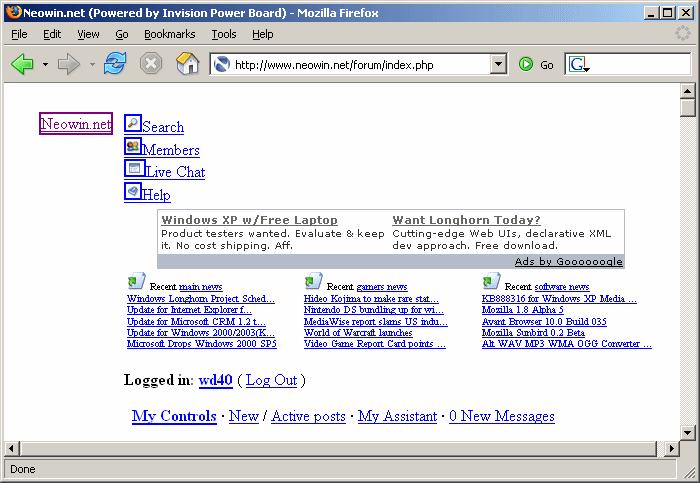Open the Bookmarks menu
Viewport: 700px width, 483px height.
coord(170,34)
